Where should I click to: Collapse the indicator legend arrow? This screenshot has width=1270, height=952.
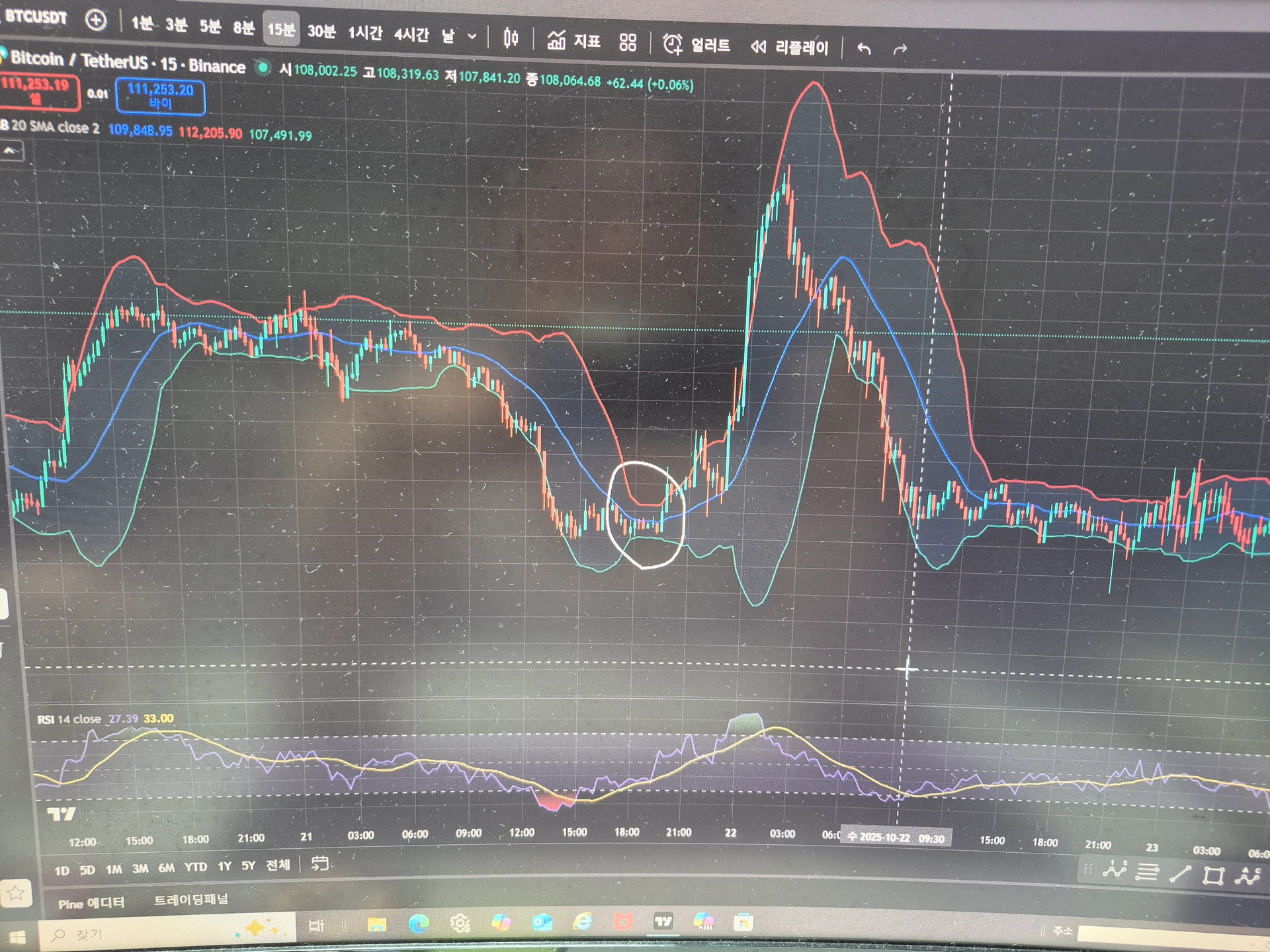11,151
